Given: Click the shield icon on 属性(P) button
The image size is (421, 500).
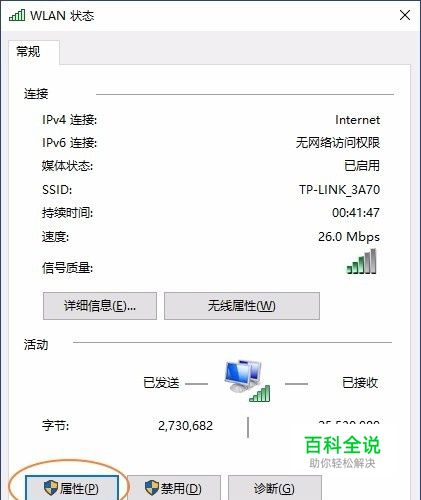Looking at the screenshot, I should point(51,488).
